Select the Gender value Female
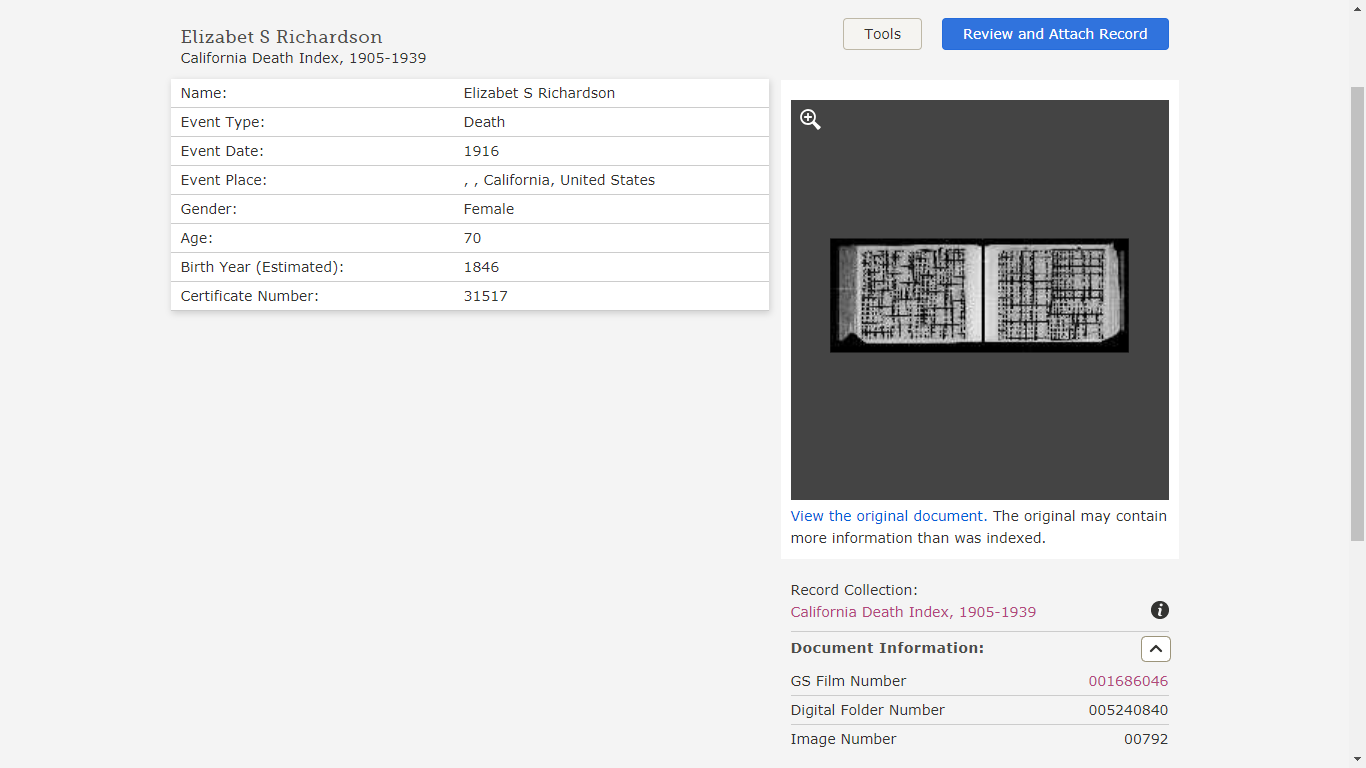The width and height of the screenshot is (1366, 768). coord(489,209)
